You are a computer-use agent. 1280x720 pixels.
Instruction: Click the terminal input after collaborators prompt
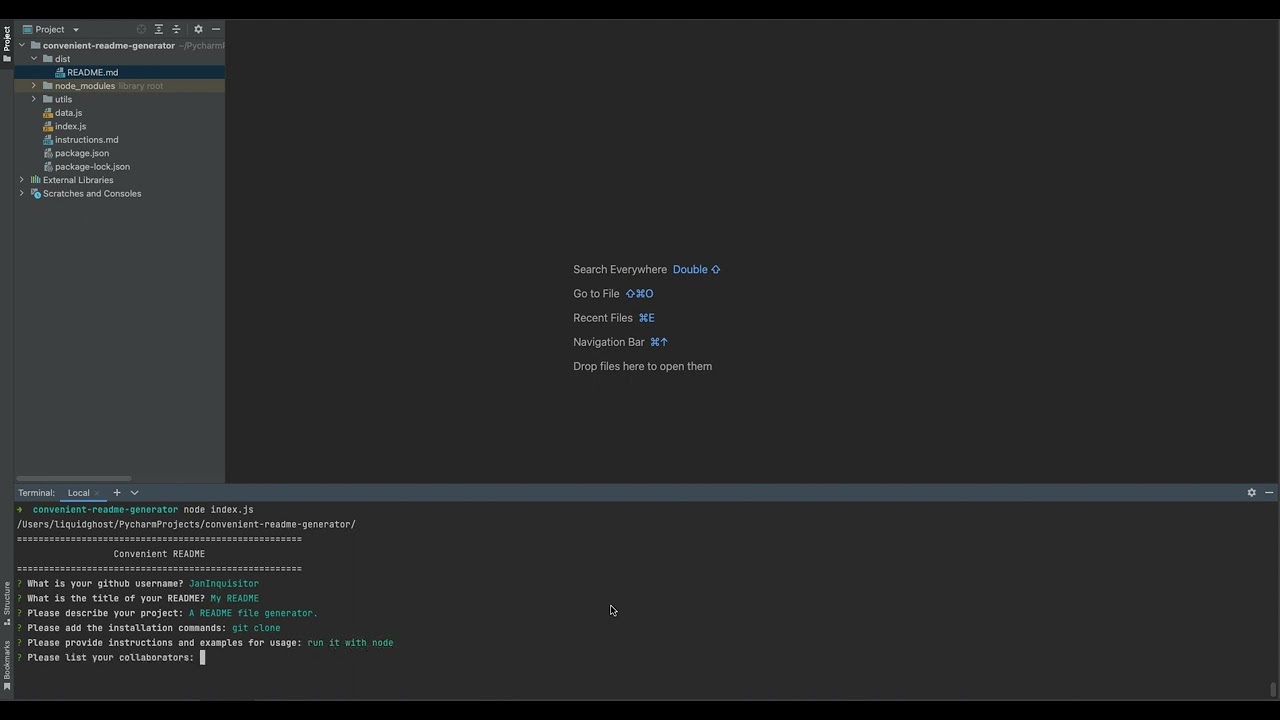(202, 658)
